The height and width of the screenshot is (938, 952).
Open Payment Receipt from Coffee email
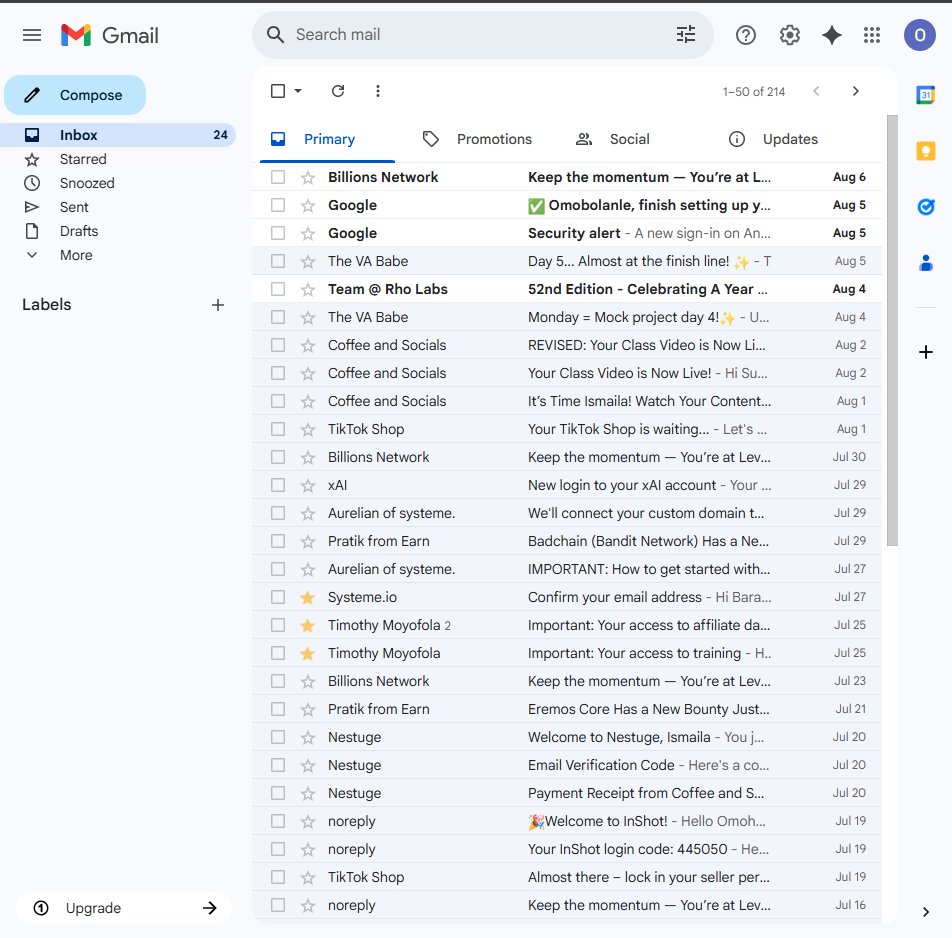click(568, 794)
